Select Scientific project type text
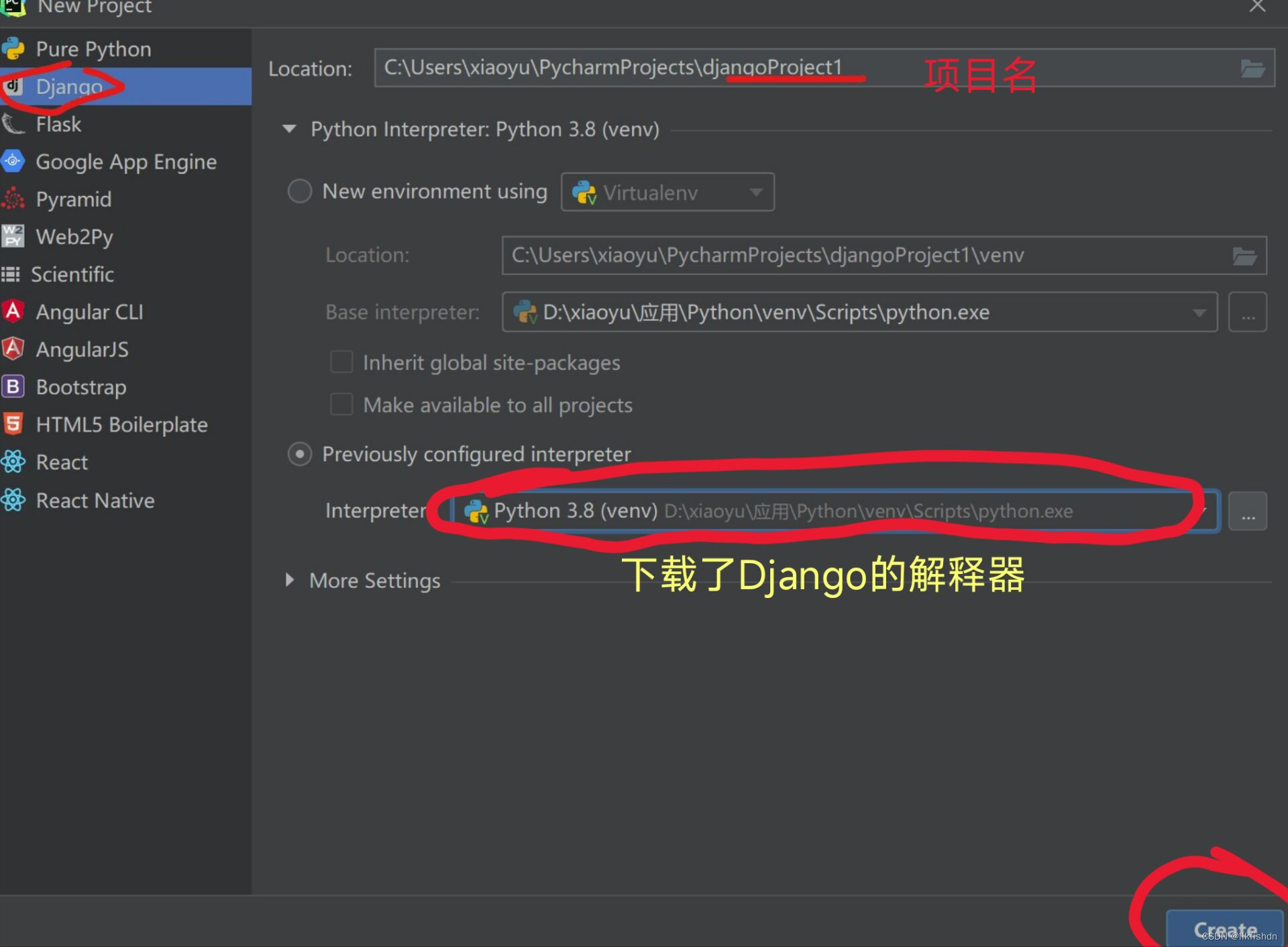The image size is (1288, 947). coord(72,275)
